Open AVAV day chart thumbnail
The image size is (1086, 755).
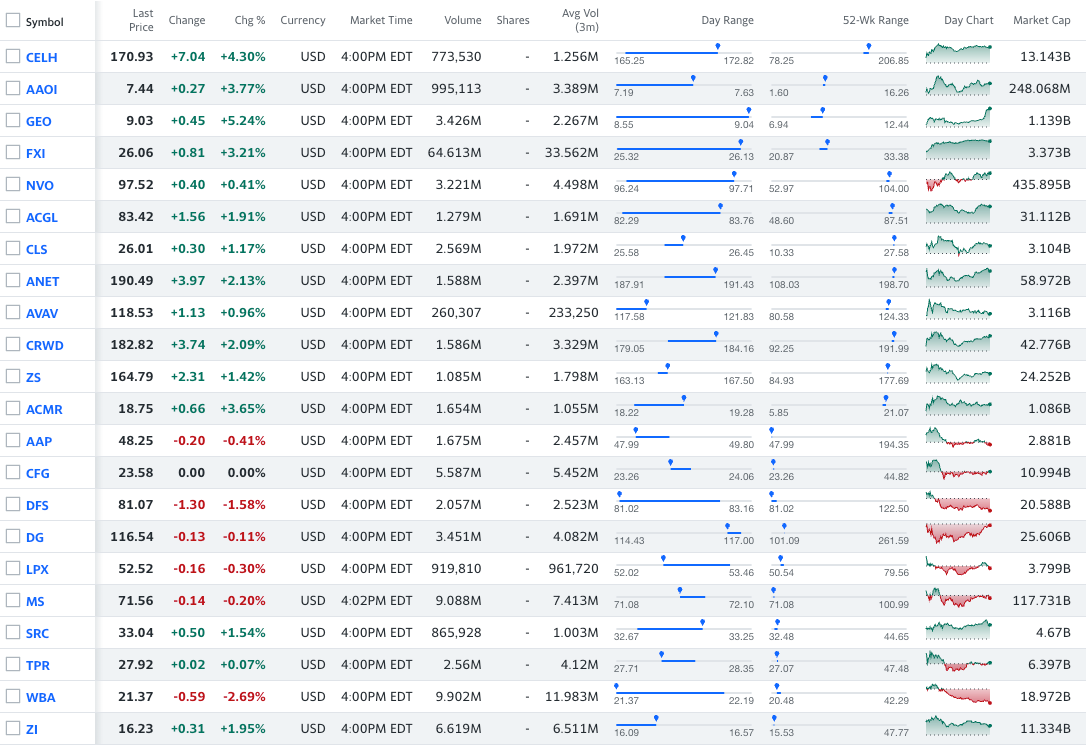(x=959, y=310)
